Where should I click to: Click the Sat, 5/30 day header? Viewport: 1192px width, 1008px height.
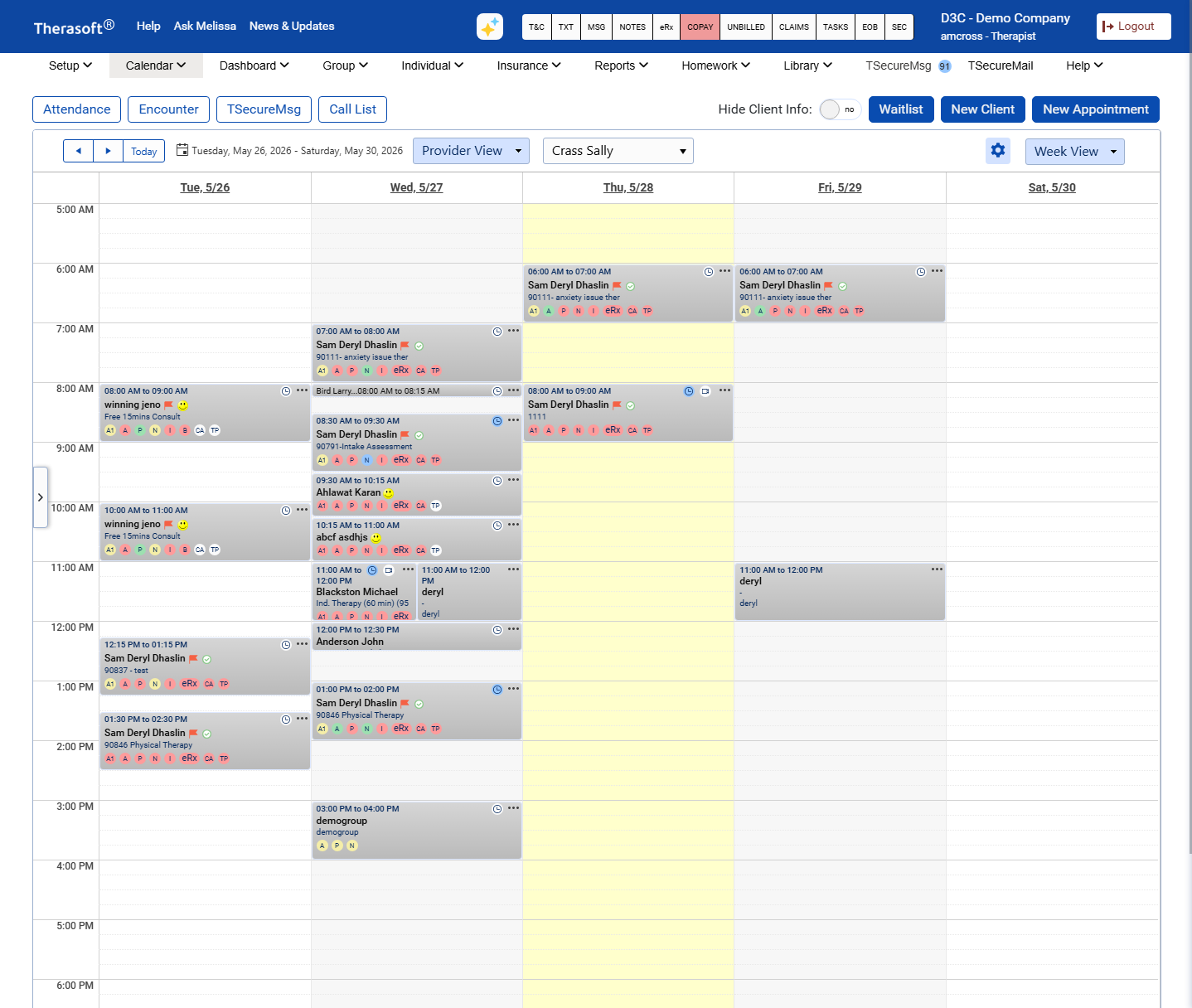[x=1052, y=187]
